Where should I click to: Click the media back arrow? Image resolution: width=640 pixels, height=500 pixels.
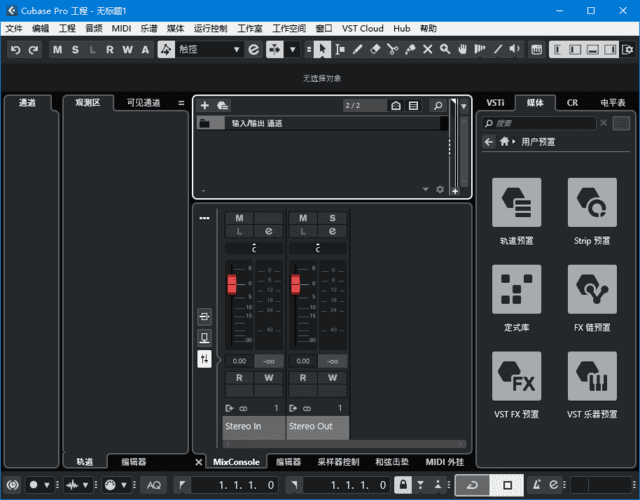(x=489, y=142)
